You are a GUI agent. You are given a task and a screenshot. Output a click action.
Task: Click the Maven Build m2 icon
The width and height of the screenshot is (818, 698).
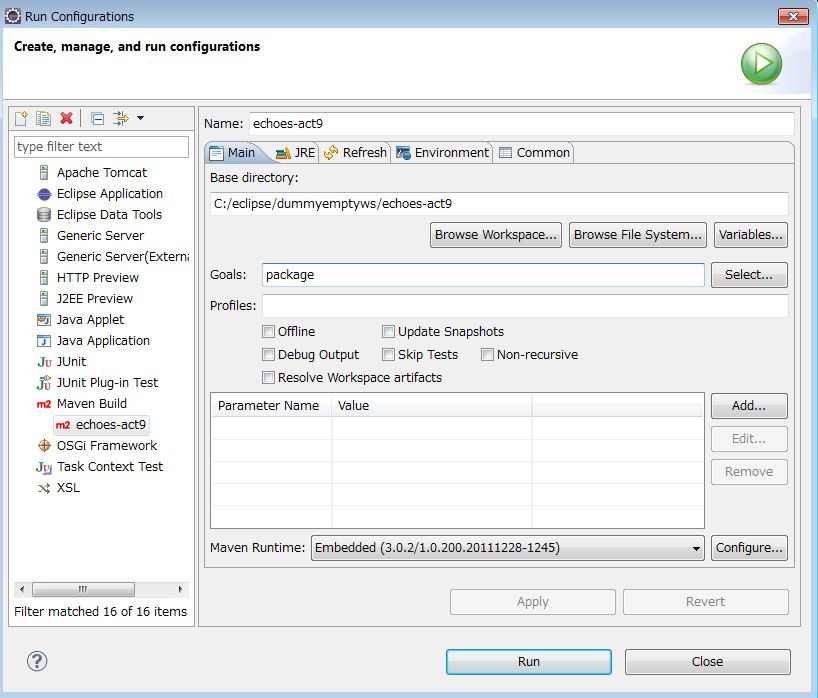coord(44,404)
